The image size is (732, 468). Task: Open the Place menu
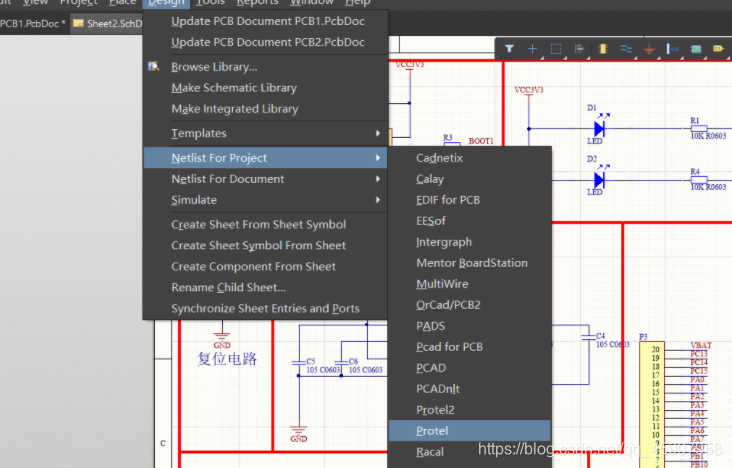[x=122, y=3]
